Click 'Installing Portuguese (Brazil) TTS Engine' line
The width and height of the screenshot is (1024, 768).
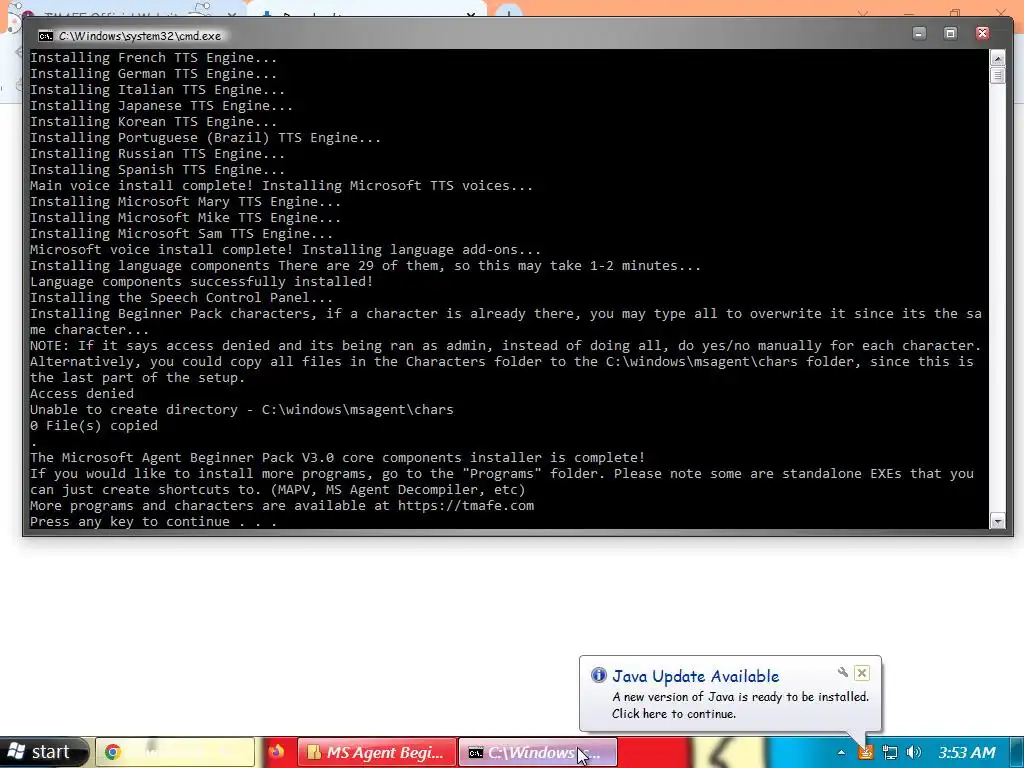205,138
